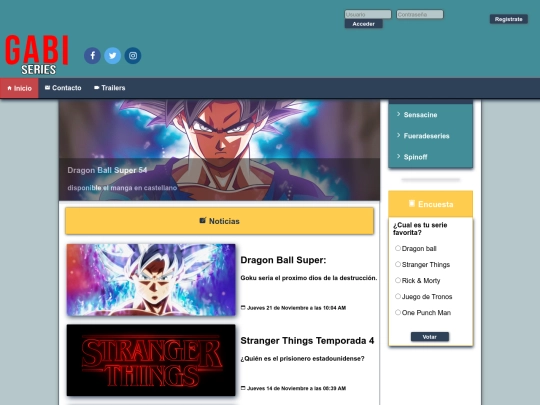Click the GABI Series logo
Screen dimensions: 540x405
pos(37,54)
